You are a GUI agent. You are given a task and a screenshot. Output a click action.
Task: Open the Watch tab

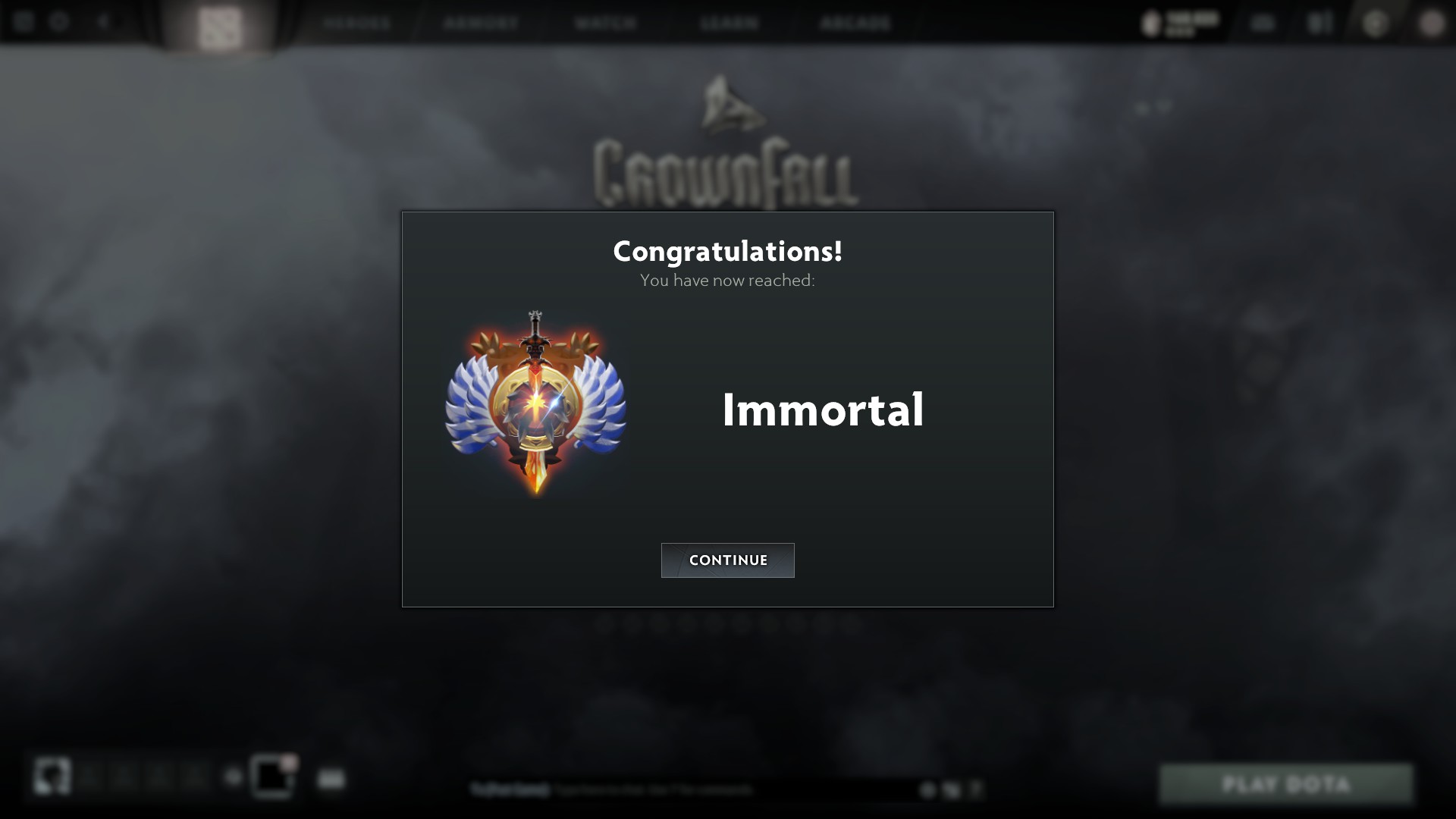pos(606,23)
